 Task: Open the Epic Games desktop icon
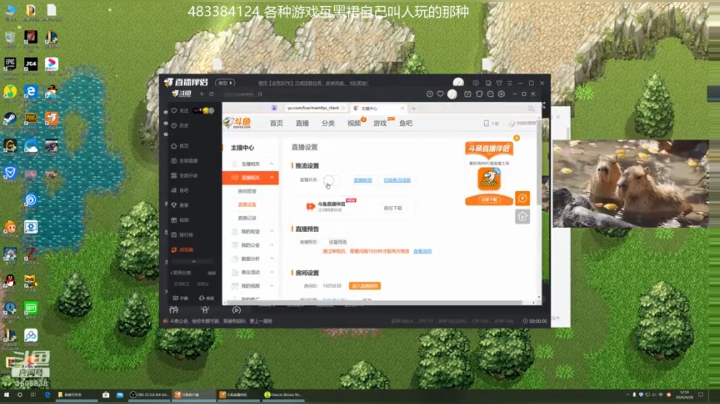pyautogui.click(x=10, y=64)
